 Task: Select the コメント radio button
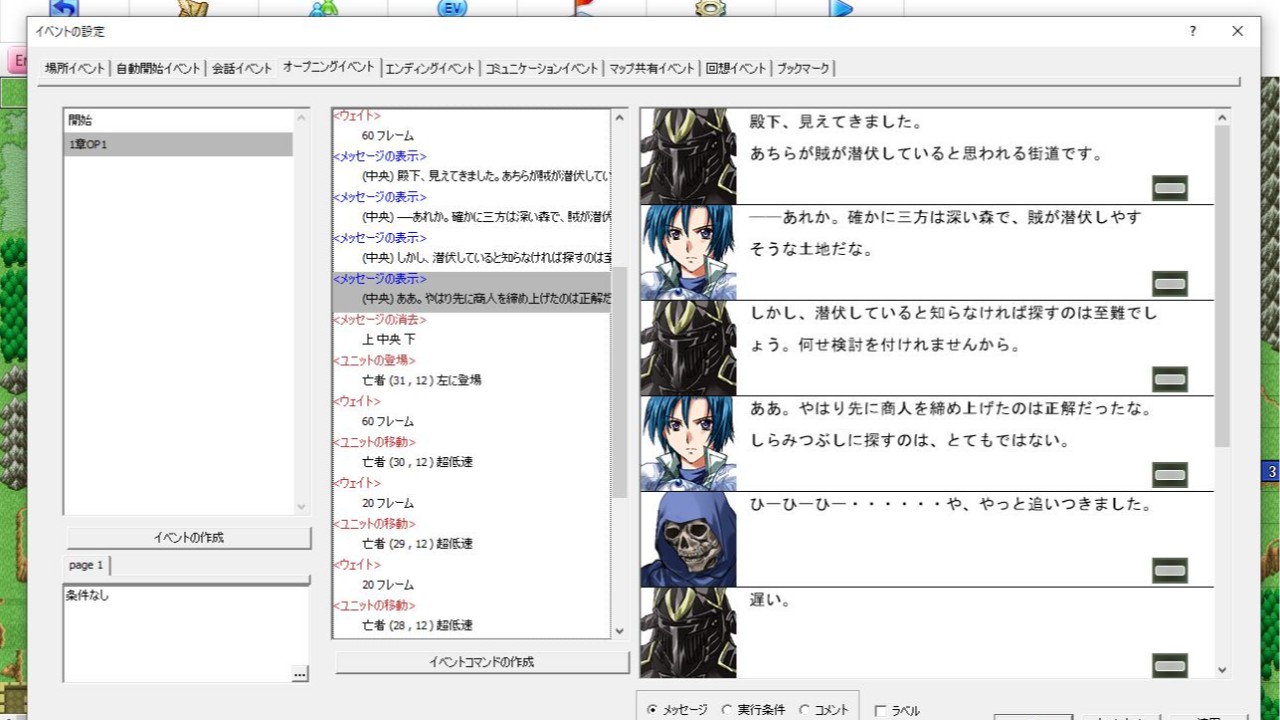tap(804, 710)
